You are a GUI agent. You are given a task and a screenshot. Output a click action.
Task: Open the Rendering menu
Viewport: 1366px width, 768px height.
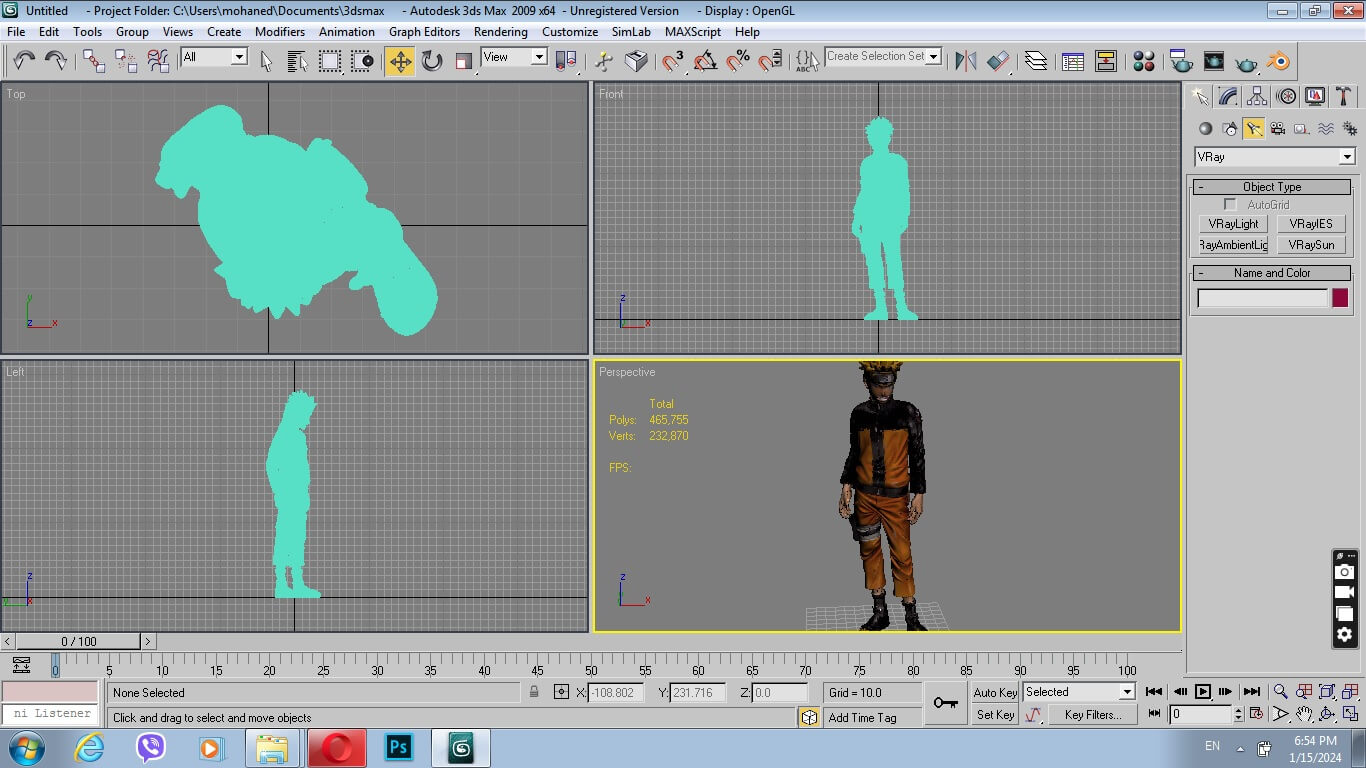(500, 32)
